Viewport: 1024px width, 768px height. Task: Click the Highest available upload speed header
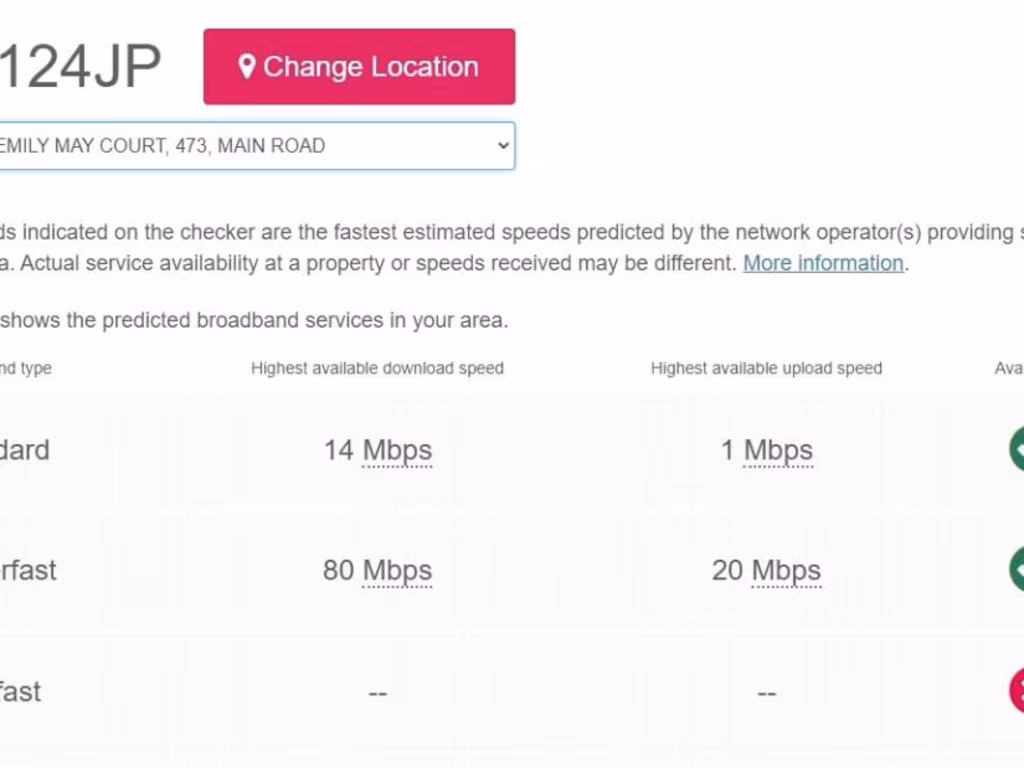766,368
